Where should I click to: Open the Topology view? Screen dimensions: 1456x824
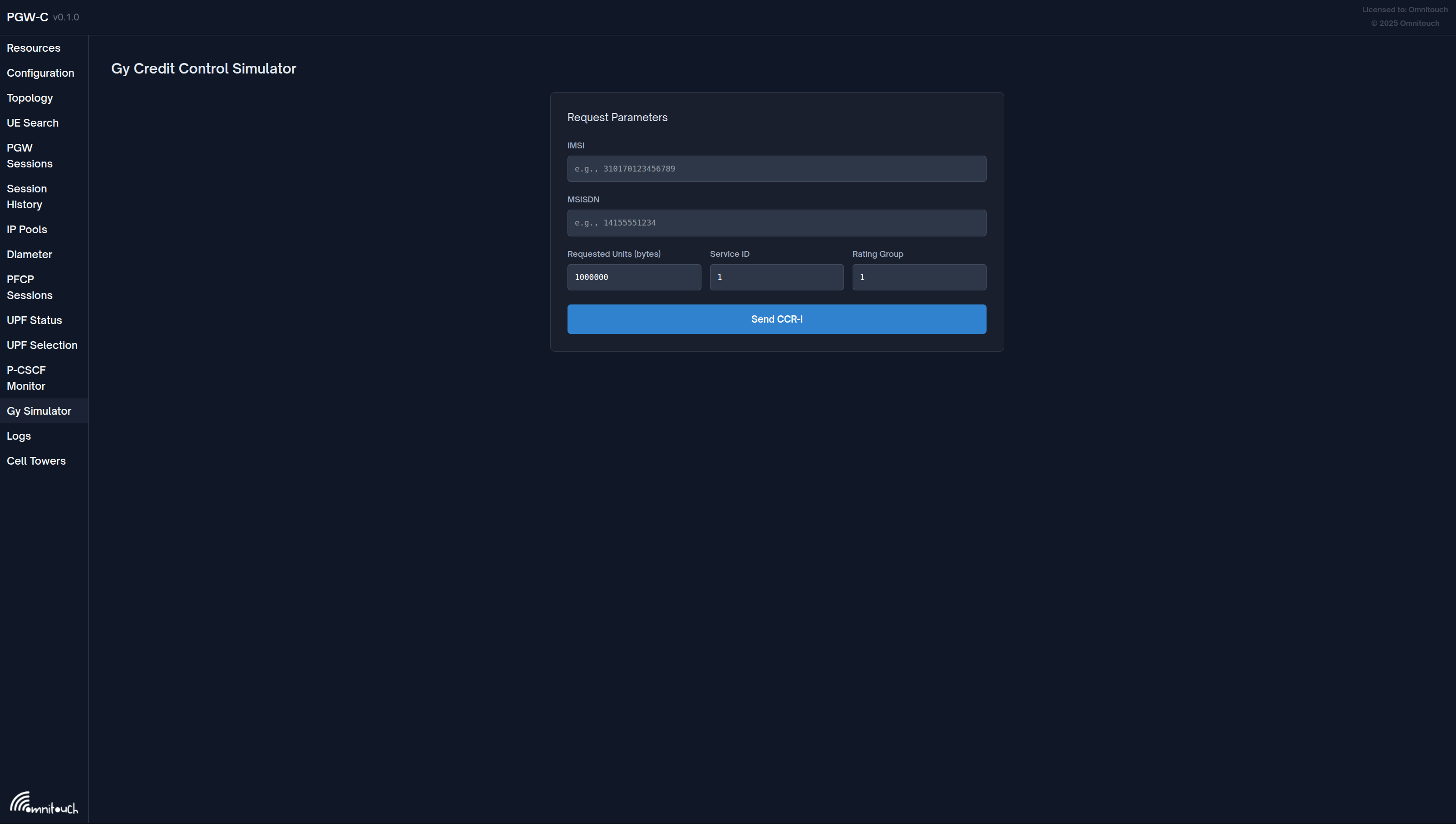(x=30, y=98)
